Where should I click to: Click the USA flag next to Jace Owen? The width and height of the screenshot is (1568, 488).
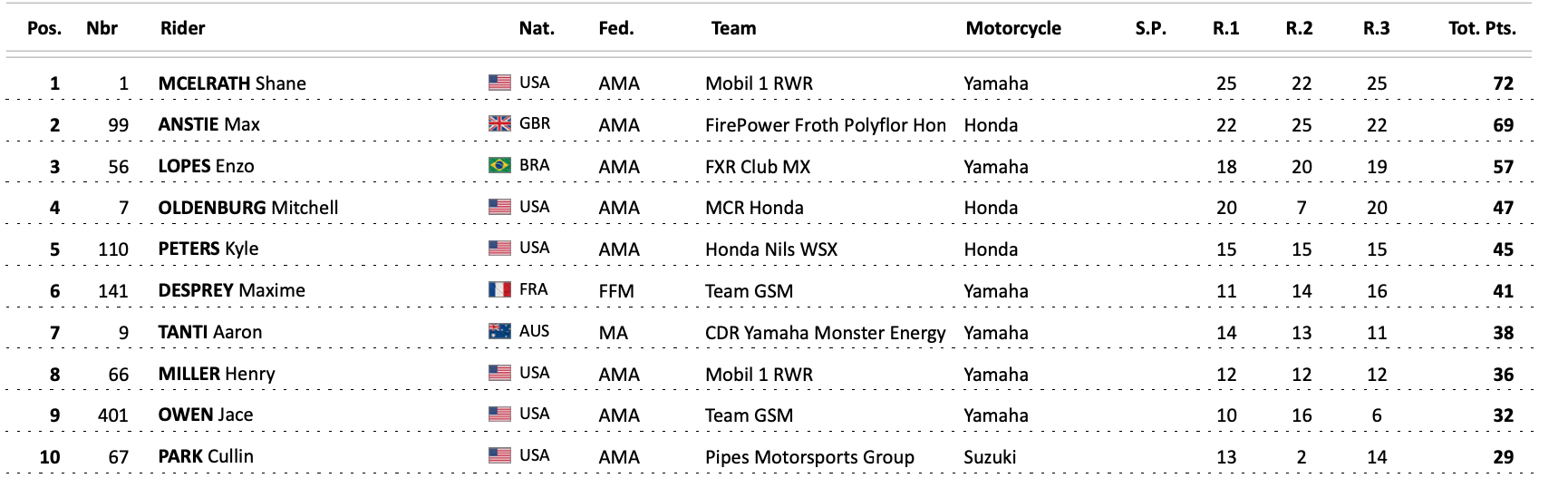499,414
